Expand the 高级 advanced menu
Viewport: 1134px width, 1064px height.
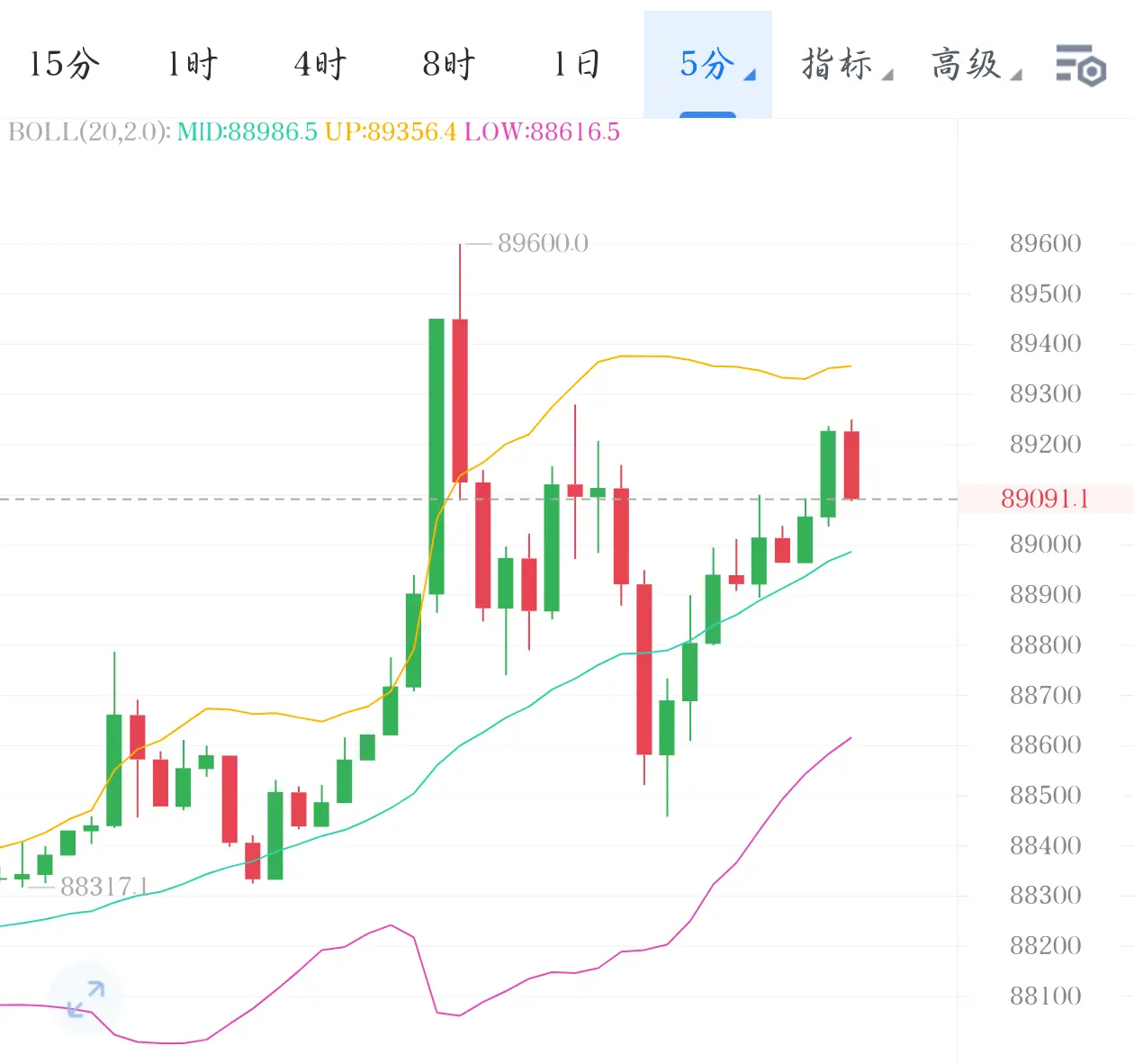[976, 64]
